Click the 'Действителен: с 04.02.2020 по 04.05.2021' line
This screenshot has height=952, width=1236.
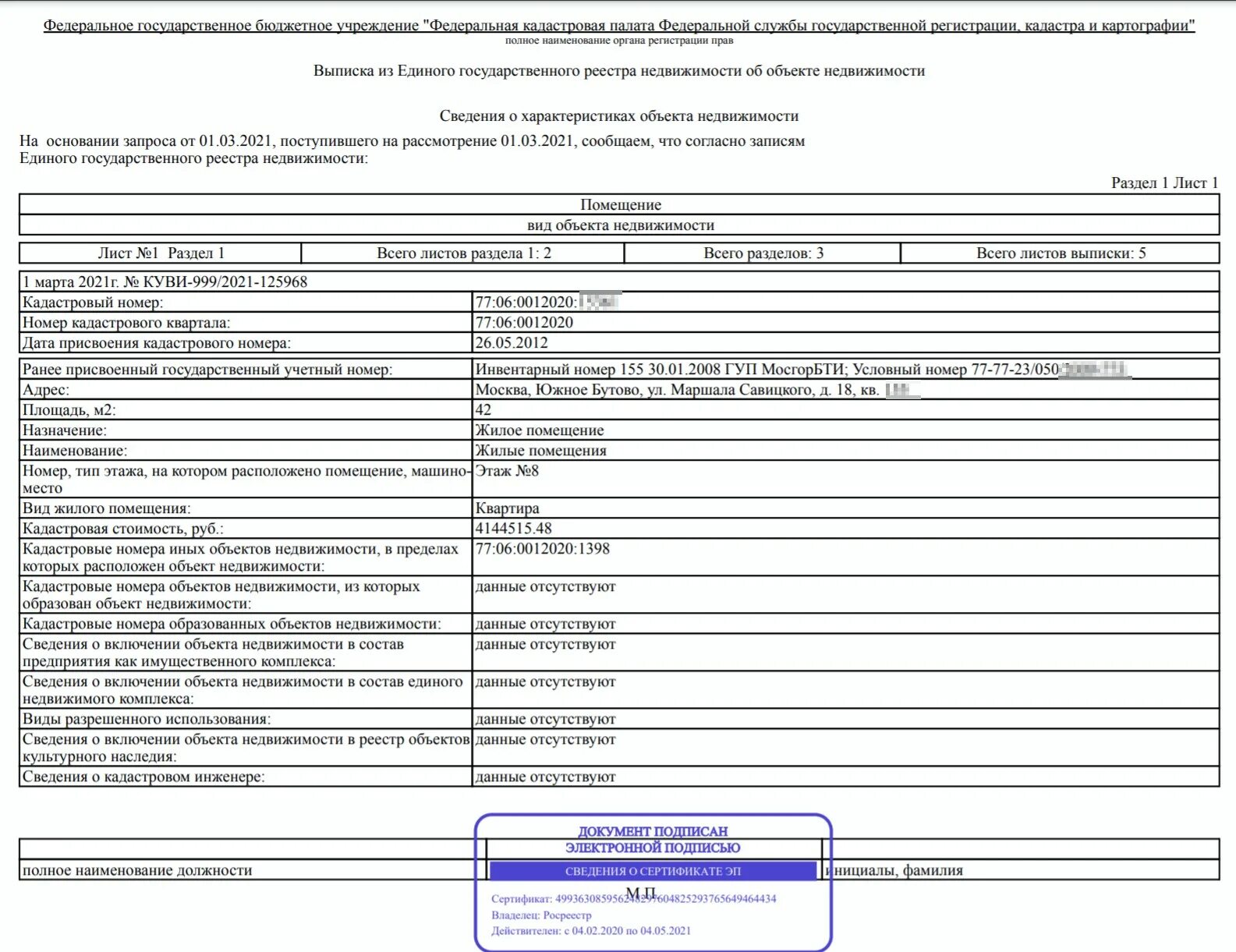click(x=591, y=931)
